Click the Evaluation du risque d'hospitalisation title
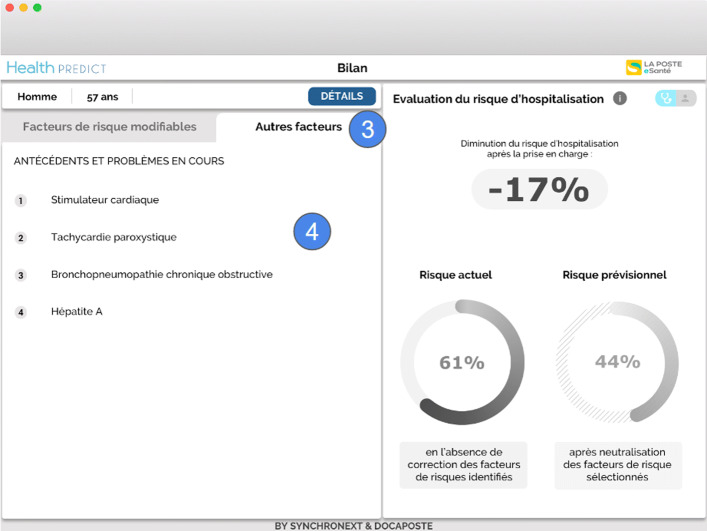Image resolution: width=707 pixels, height=531 pixels. click(498, 99)
